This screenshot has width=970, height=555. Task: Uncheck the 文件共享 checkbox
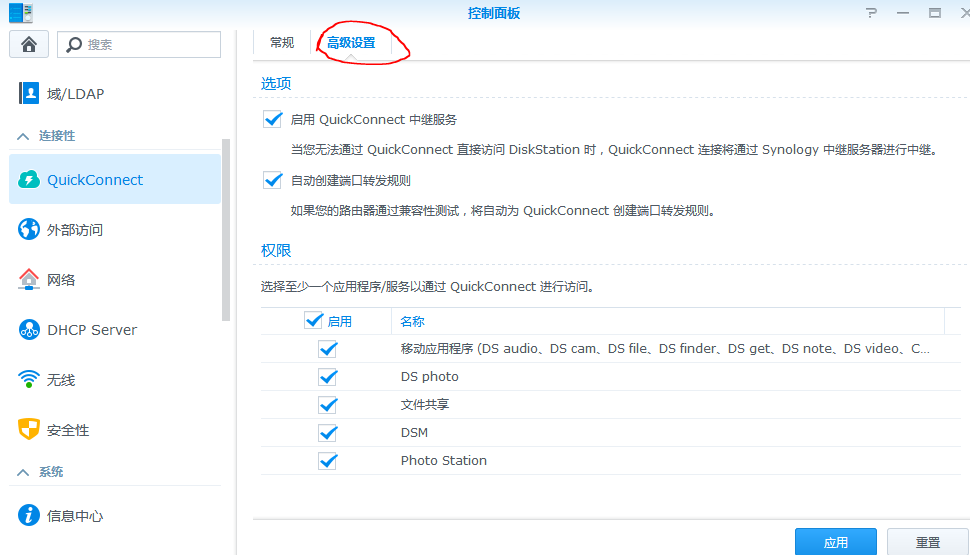[x=328, y=405]
